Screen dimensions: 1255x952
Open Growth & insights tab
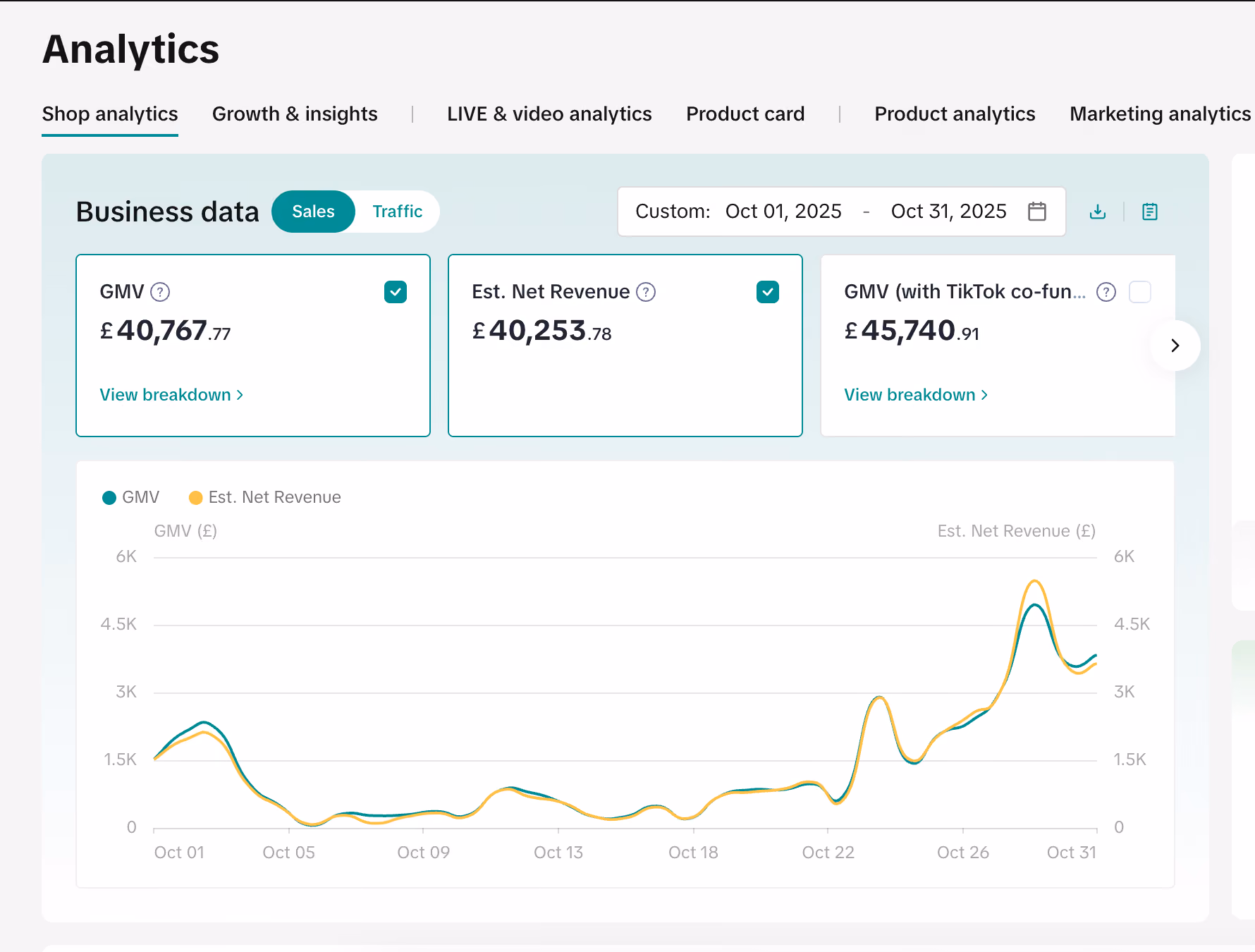295,114
